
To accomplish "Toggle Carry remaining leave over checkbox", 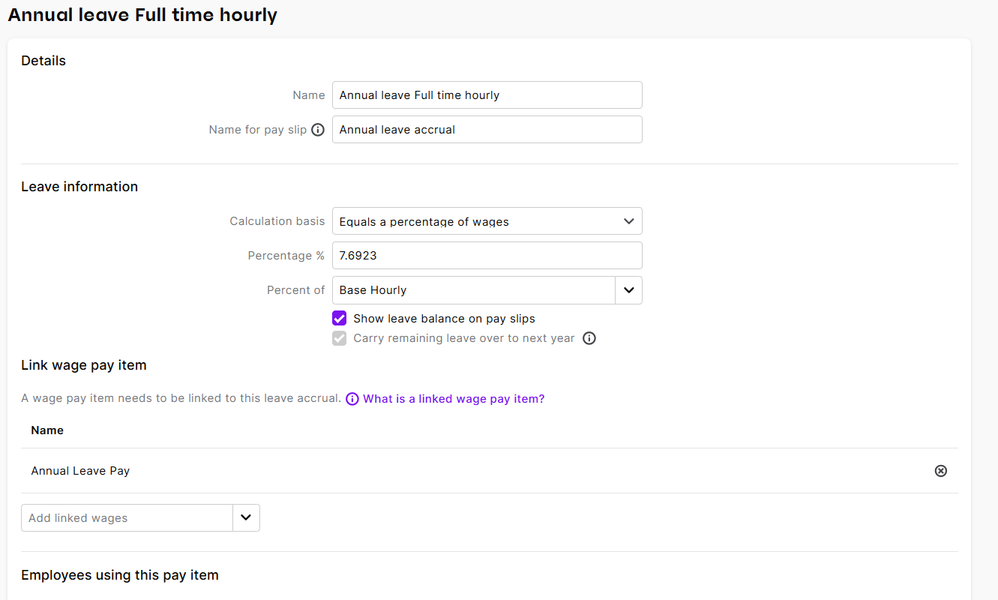I will tap(340, 338).
